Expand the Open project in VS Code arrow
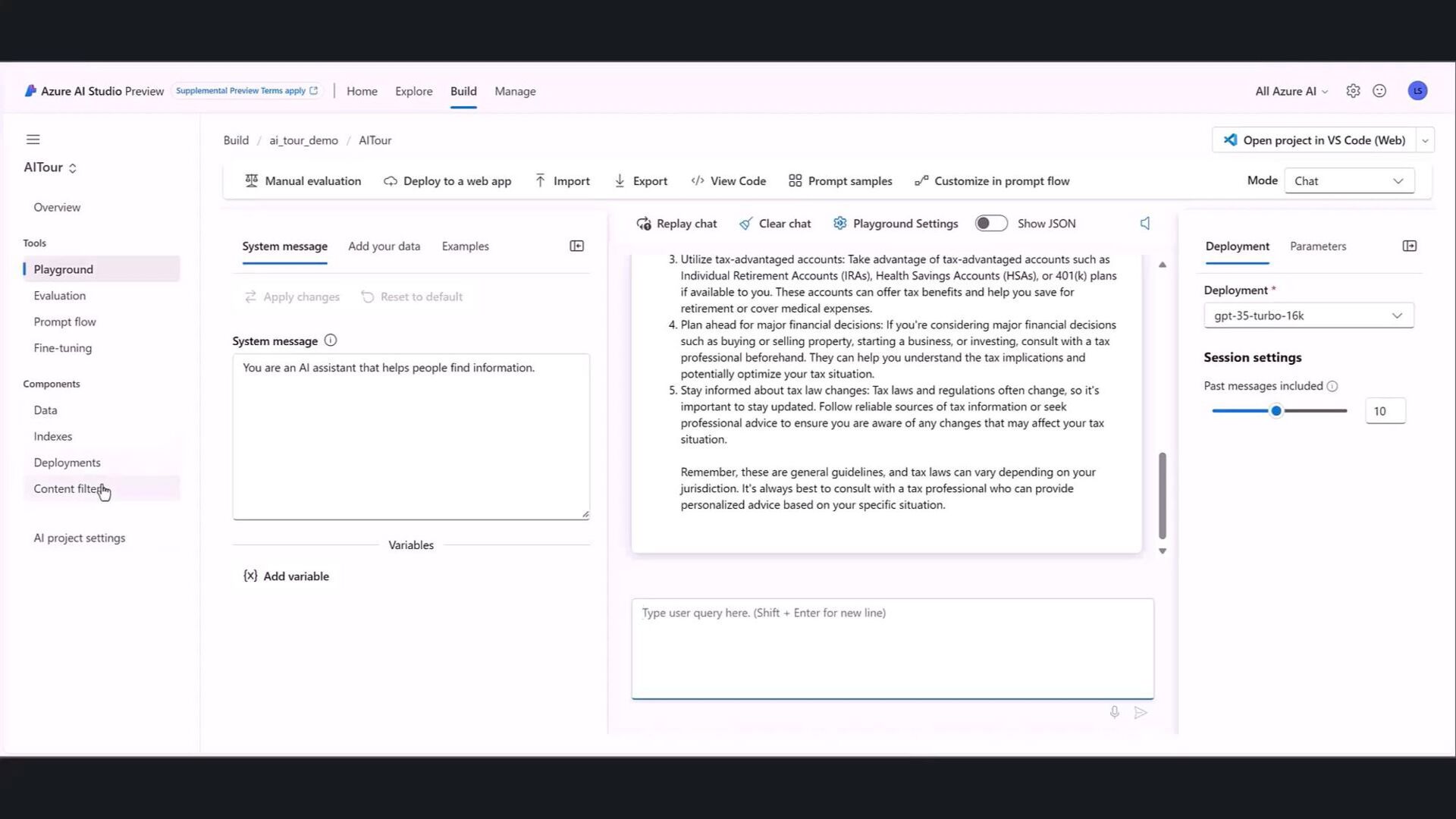Screen dimensions: 1456x819 pyautogui.click(x=1425, y=140)
